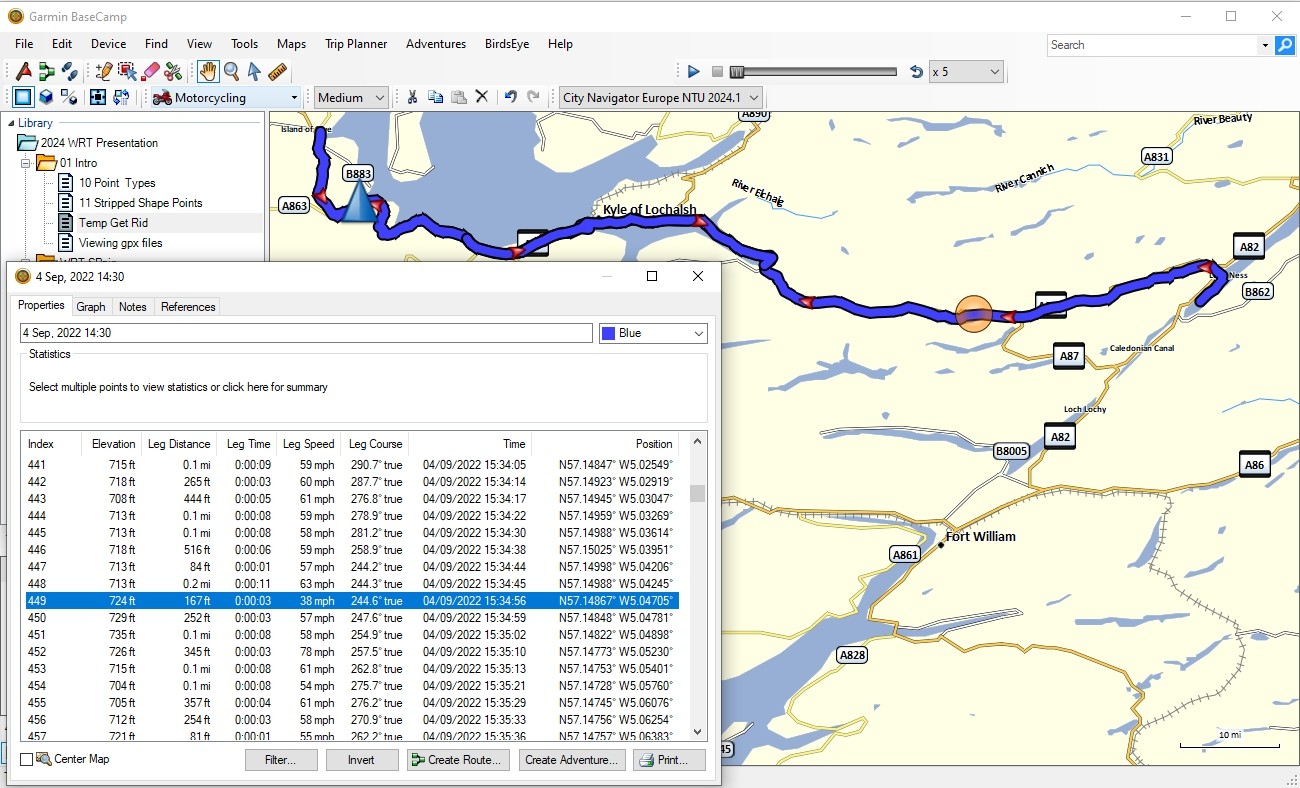Click the Filter... button
The height and width of the screenshot is (788, 1300).
(x=281, y=760)
